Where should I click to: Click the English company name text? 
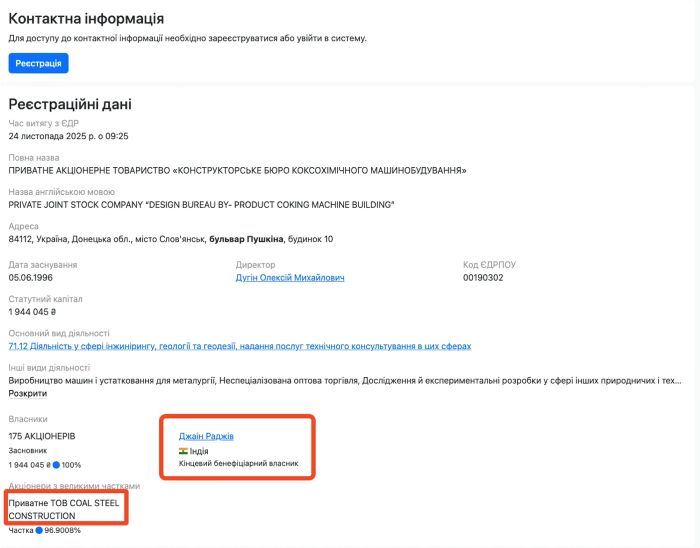pyautogui.click(x=201, y=205)
